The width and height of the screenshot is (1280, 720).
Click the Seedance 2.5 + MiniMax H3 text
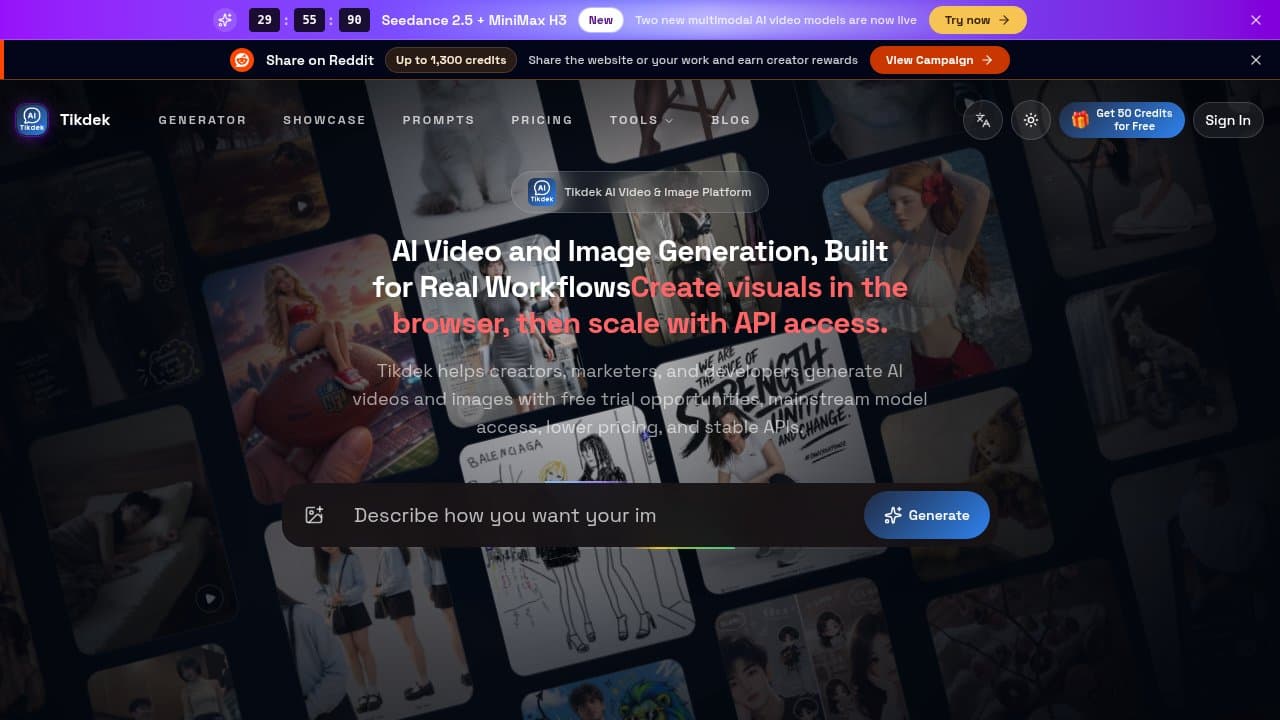tap(474, 20)
